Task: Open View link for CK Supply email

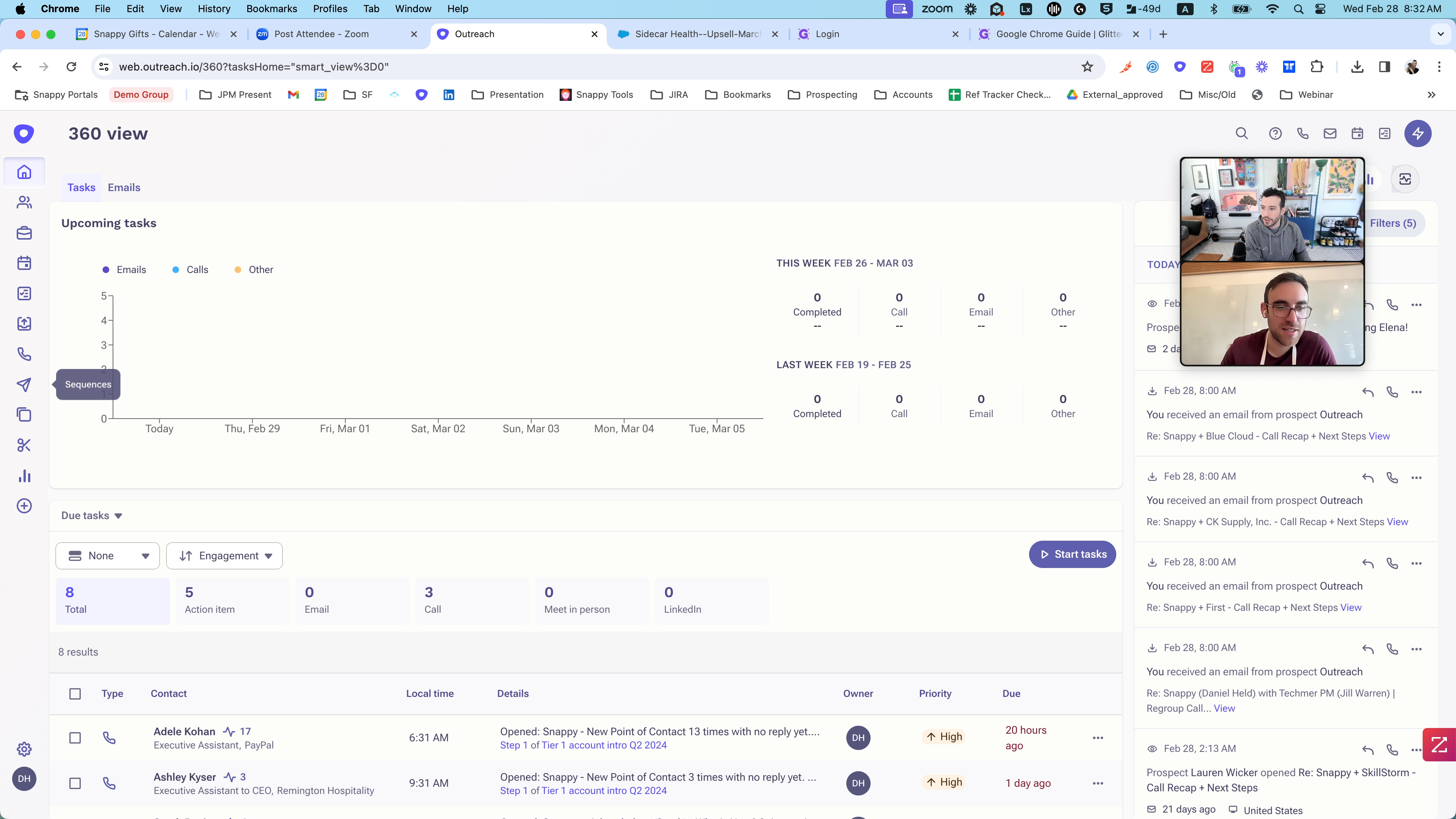Action: [x=1397, y=522]
